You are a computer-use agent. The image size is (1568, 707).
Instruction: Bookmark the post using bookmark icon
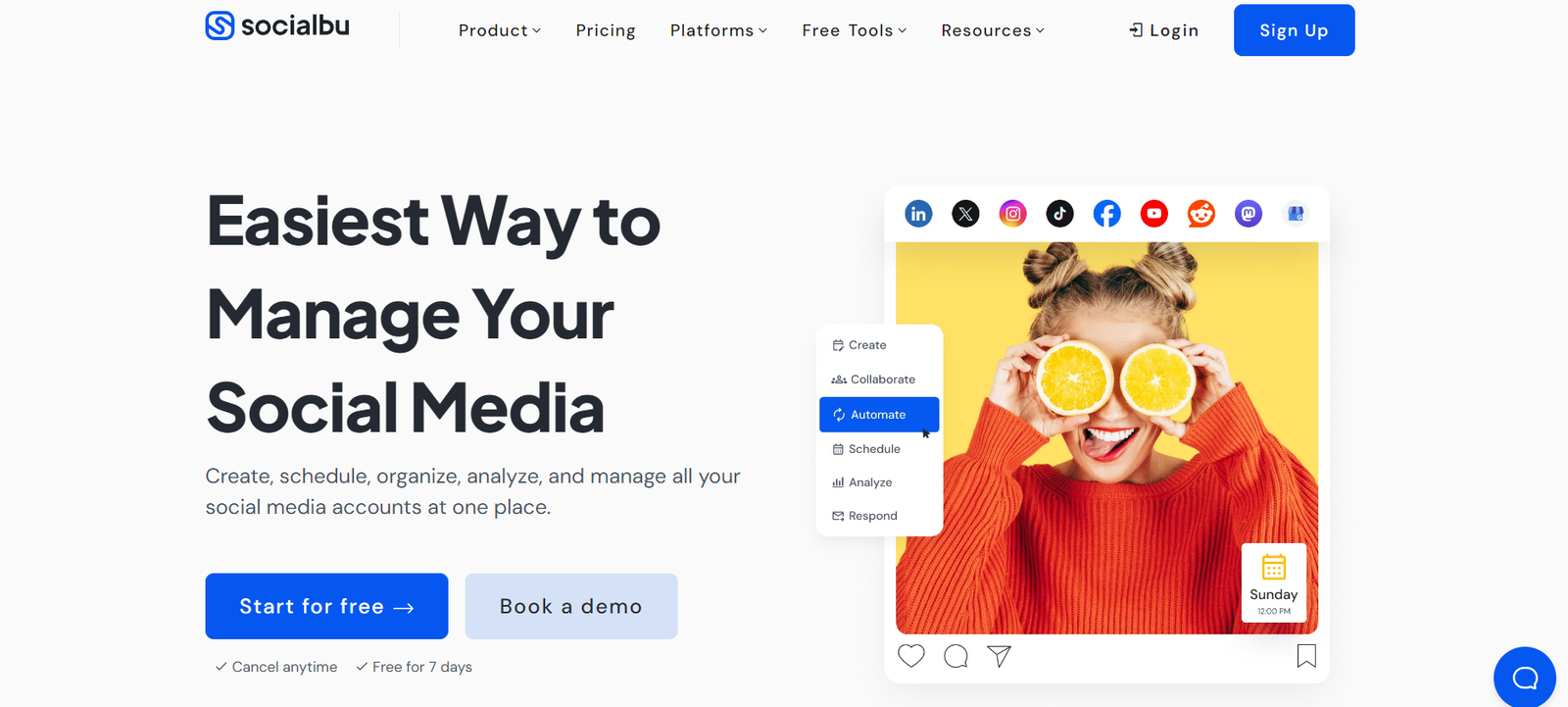(x=1306, y=656)
